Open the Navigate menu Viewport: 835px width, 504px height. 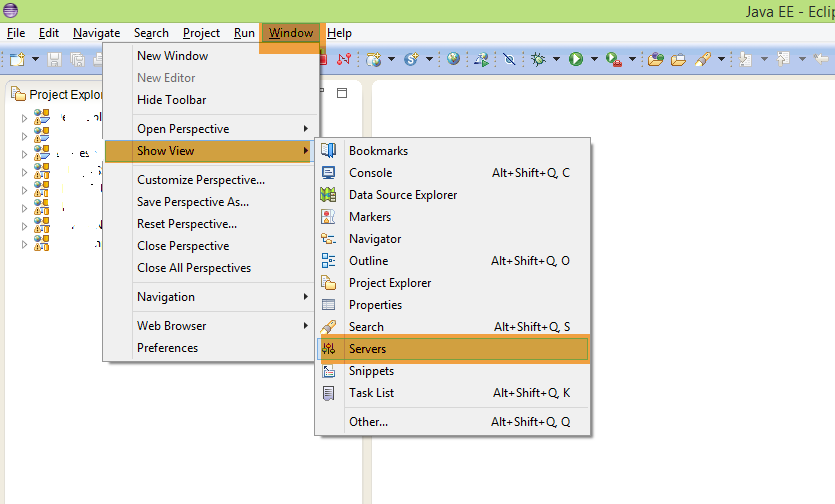(x=96, y=33)
